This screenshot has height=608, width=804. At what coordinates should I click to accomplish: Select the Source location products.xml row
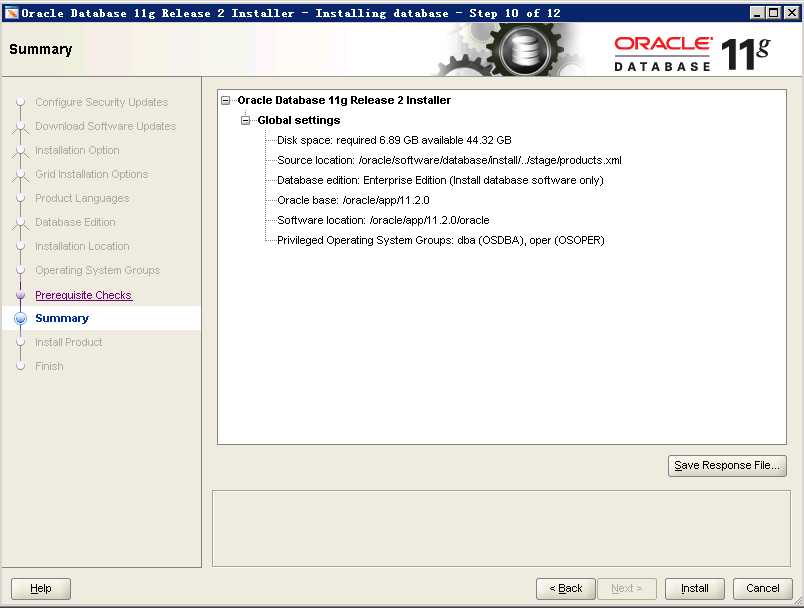click(449, 160)
